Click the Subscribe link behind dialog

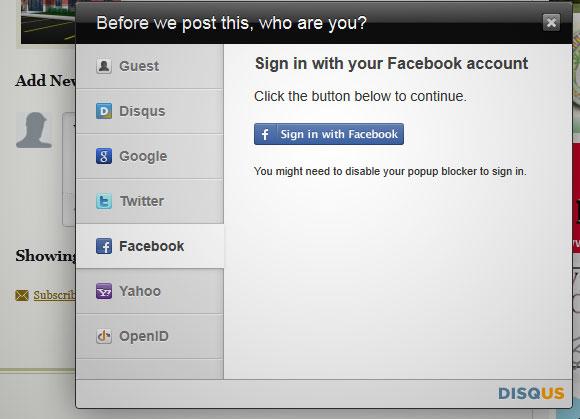click(54, 295)
